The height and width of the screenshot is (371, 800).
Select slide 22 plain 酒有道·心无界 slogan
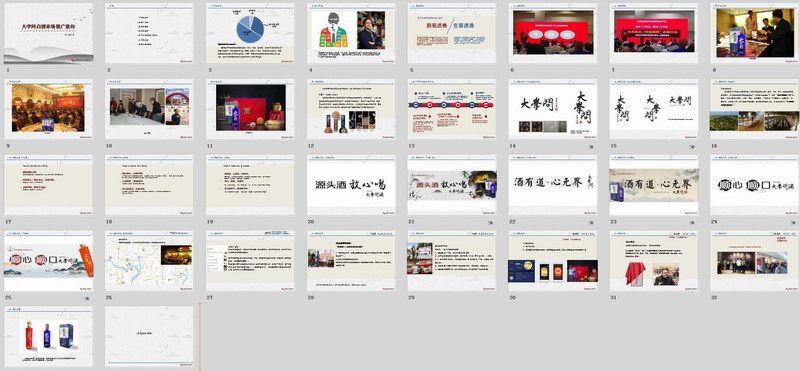coord(553,185)
